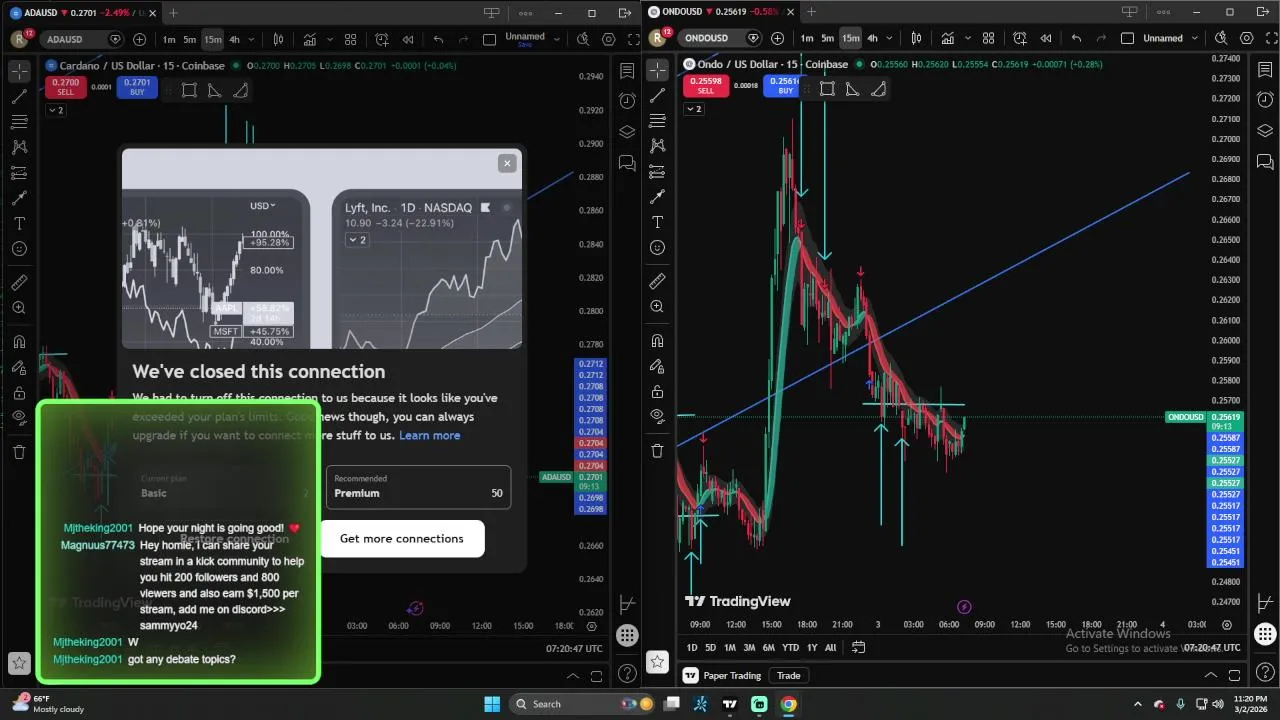This screenshot has width=1280, height=720.
Task: Toggle magnet mode in ONDOUSD sidebar
Action: tap(657, 341)
